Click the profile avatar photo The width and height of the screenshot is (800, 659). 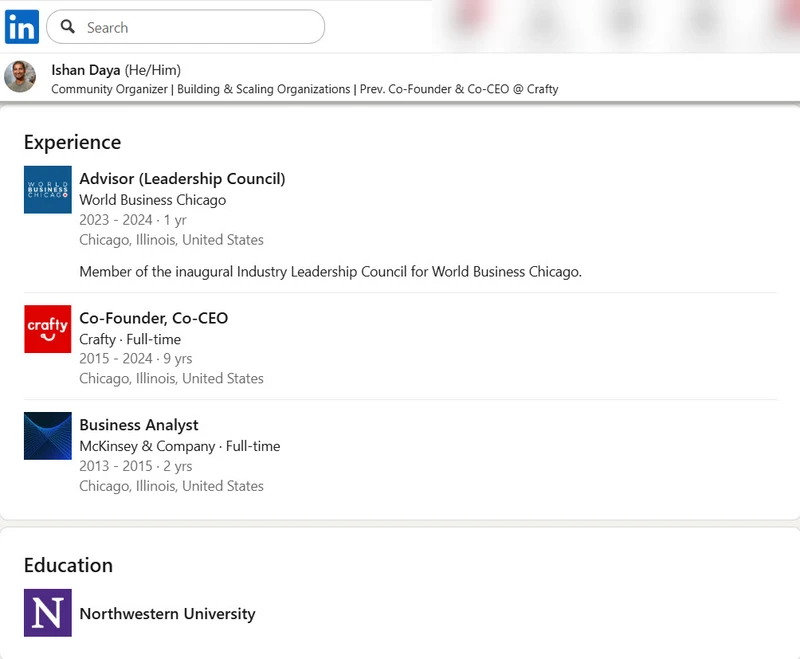(x=20, y=77)
